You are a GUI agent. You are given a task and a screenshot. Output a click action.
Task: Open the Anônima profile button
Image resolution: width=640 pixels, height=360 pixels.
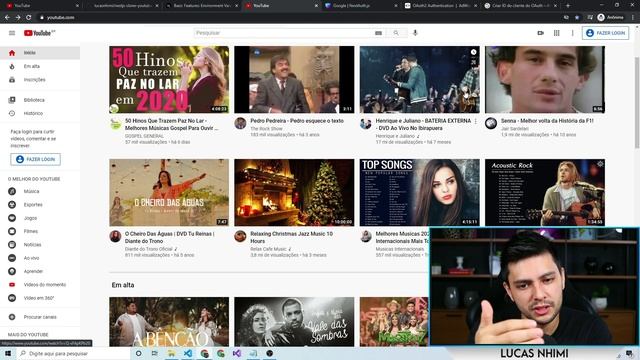point(611,18)
